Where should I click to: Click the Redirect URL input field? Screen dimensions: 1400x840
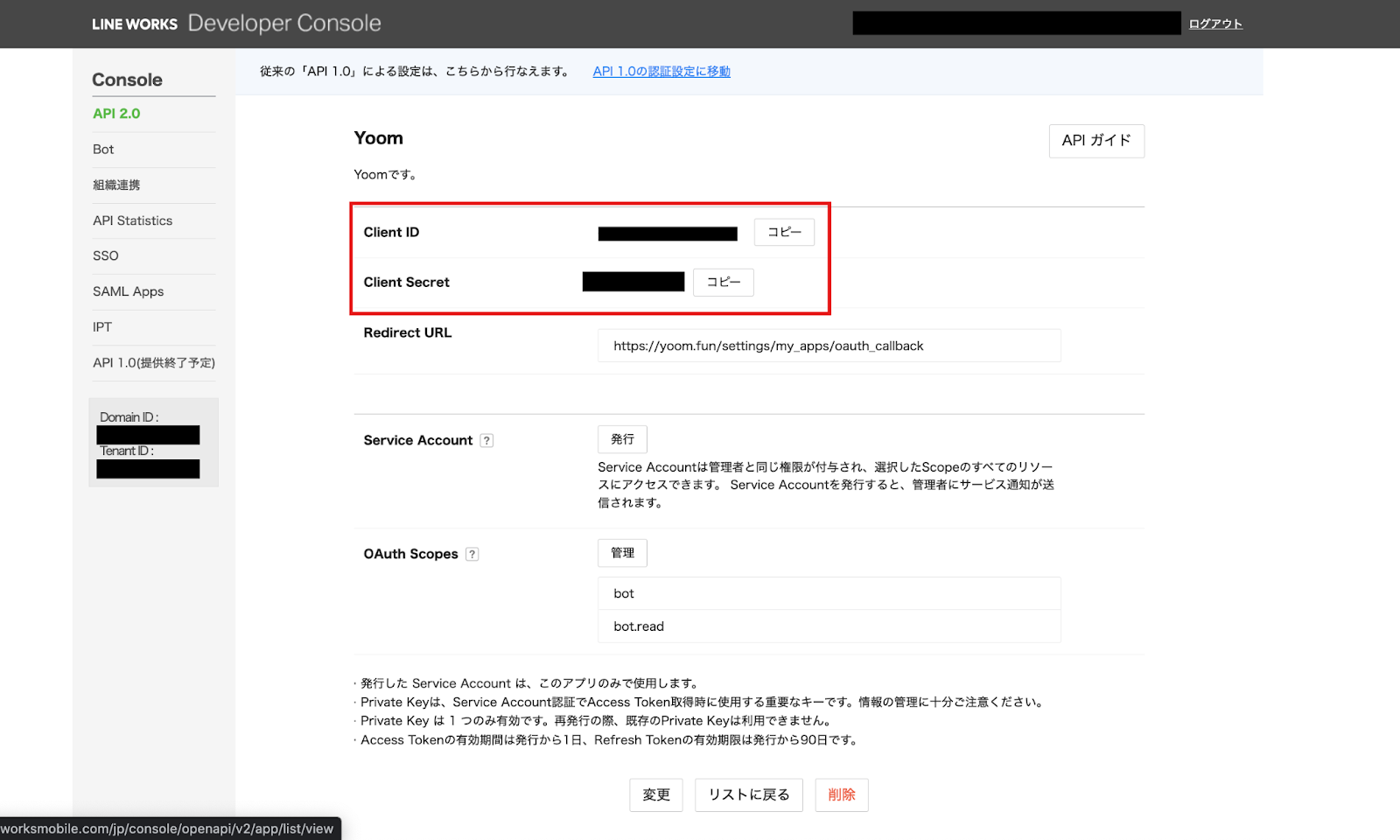click(x=829, y=346)
